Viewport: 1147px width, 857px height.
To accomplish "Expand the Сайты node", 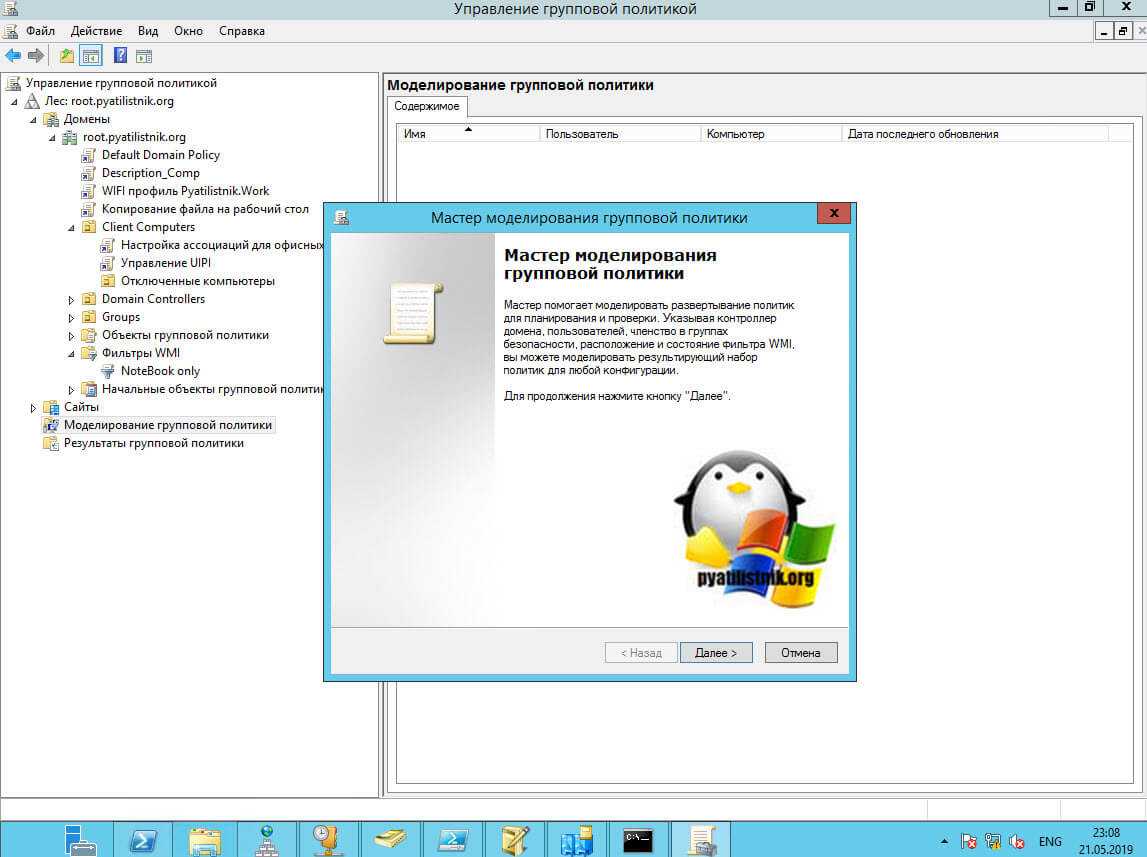I will coord(33,407).
